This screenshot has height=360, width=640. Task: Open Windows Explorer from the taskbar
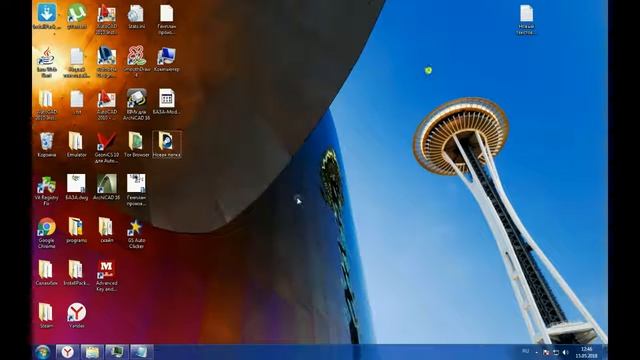click(x=92, y=352)
